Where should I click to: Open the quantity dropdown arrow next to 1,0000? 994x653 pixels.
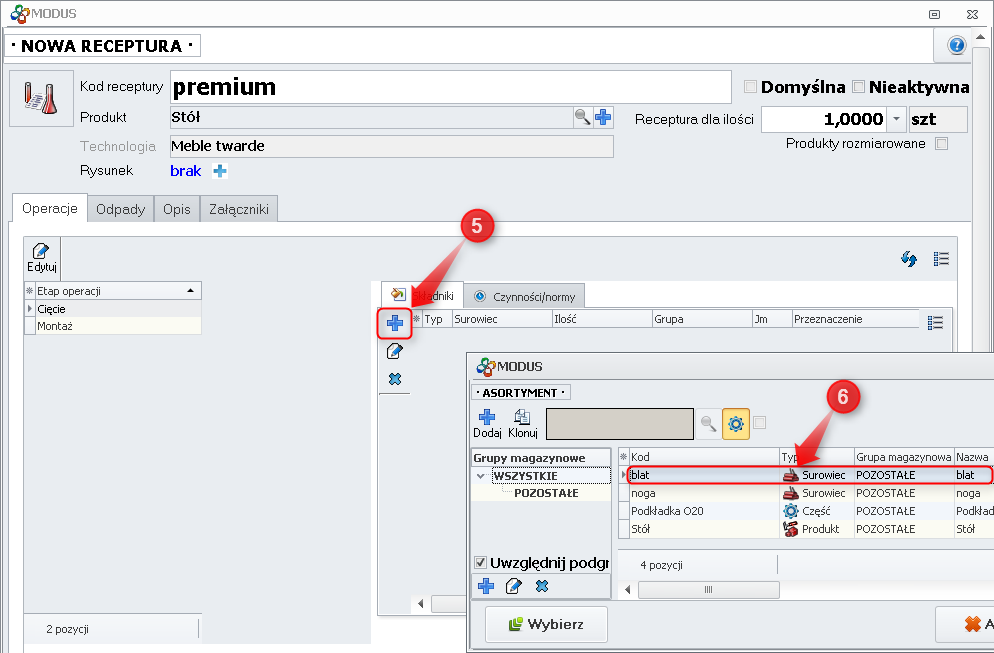(x=896, y=119)
